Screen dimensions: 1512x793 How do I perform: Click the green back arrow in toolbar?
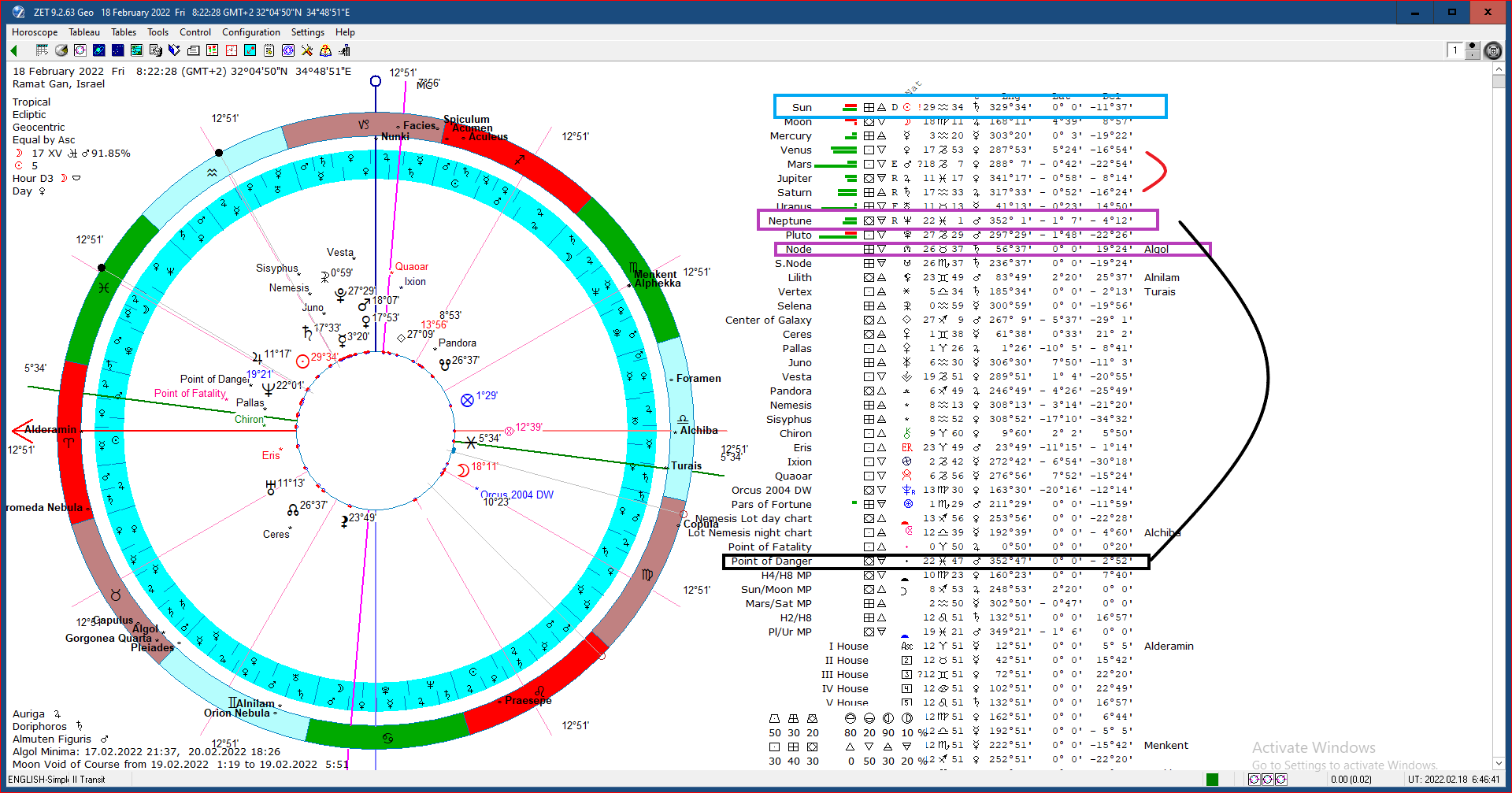(x=14, y=50)
